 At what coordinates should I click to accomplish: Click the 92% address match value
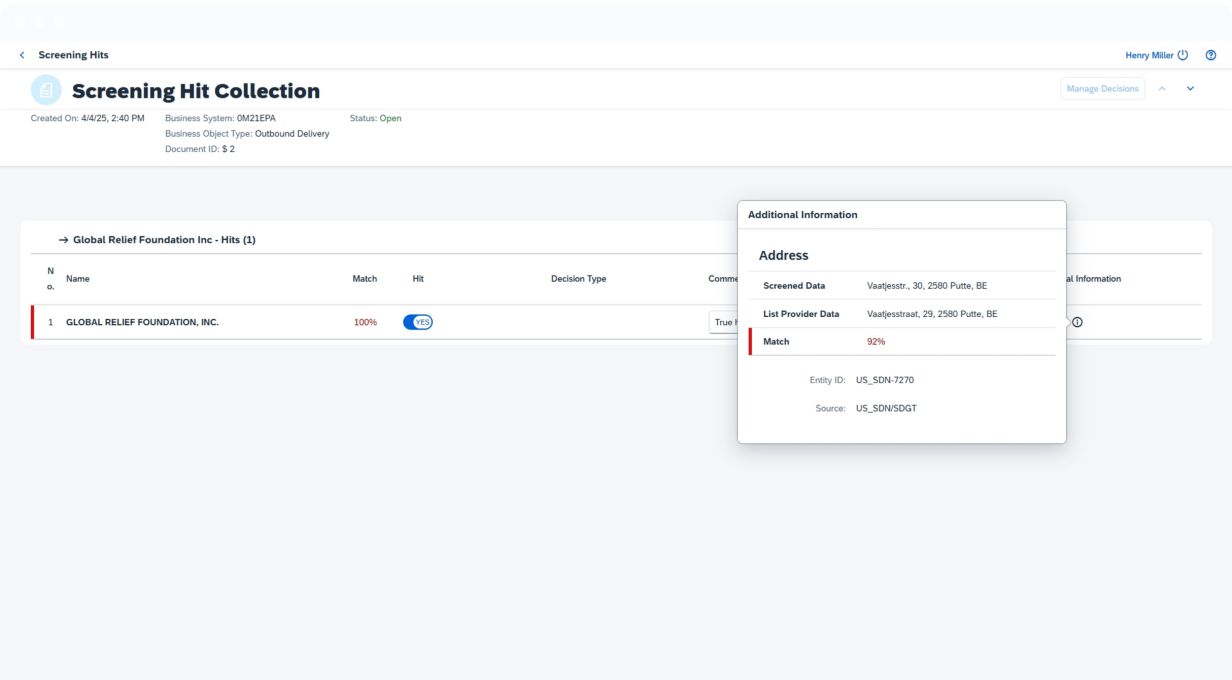click(x=876, y=342)
